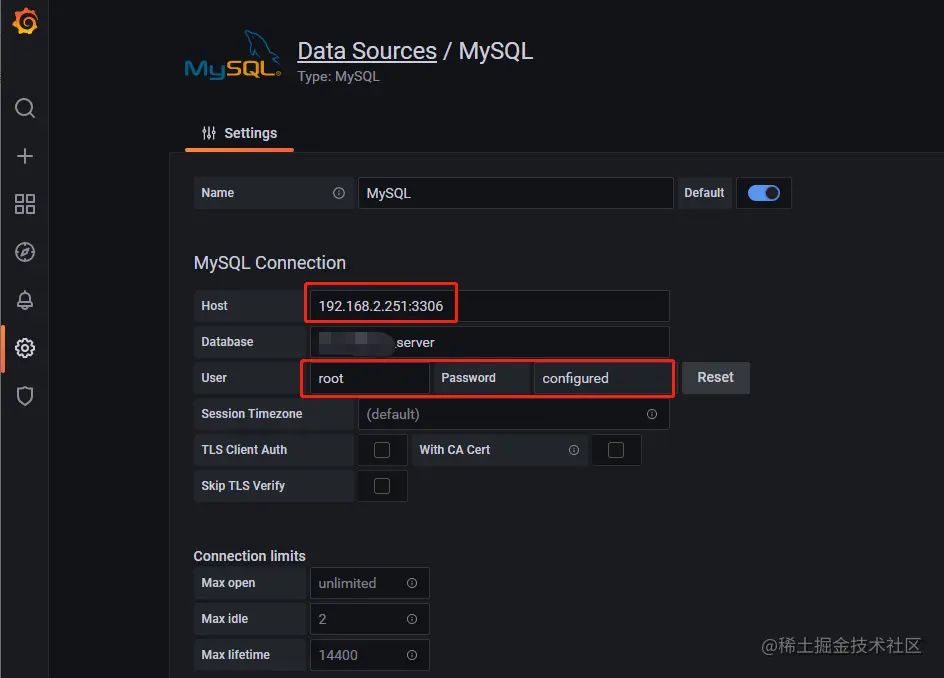Click the Password field showing configured
The width and height of the screenshot is (944, 678).
point(601,378)
